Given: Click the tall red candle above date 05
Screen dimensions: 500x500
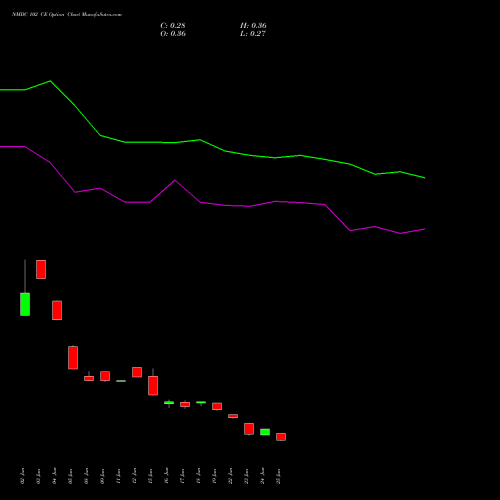Looking at the screenshot, I should pos(73,358).
